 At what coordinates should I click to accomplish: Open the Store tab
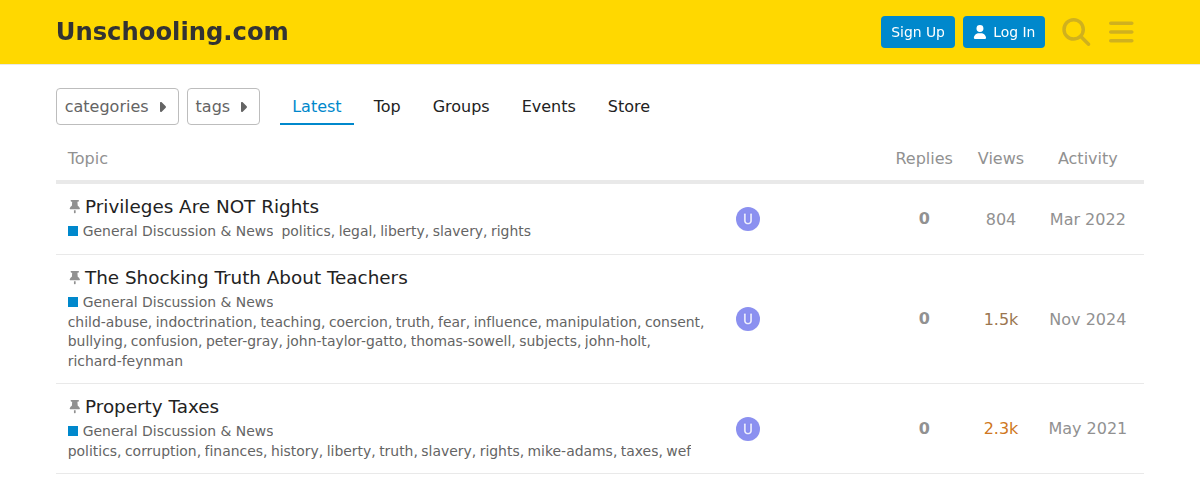pos(629,107)
